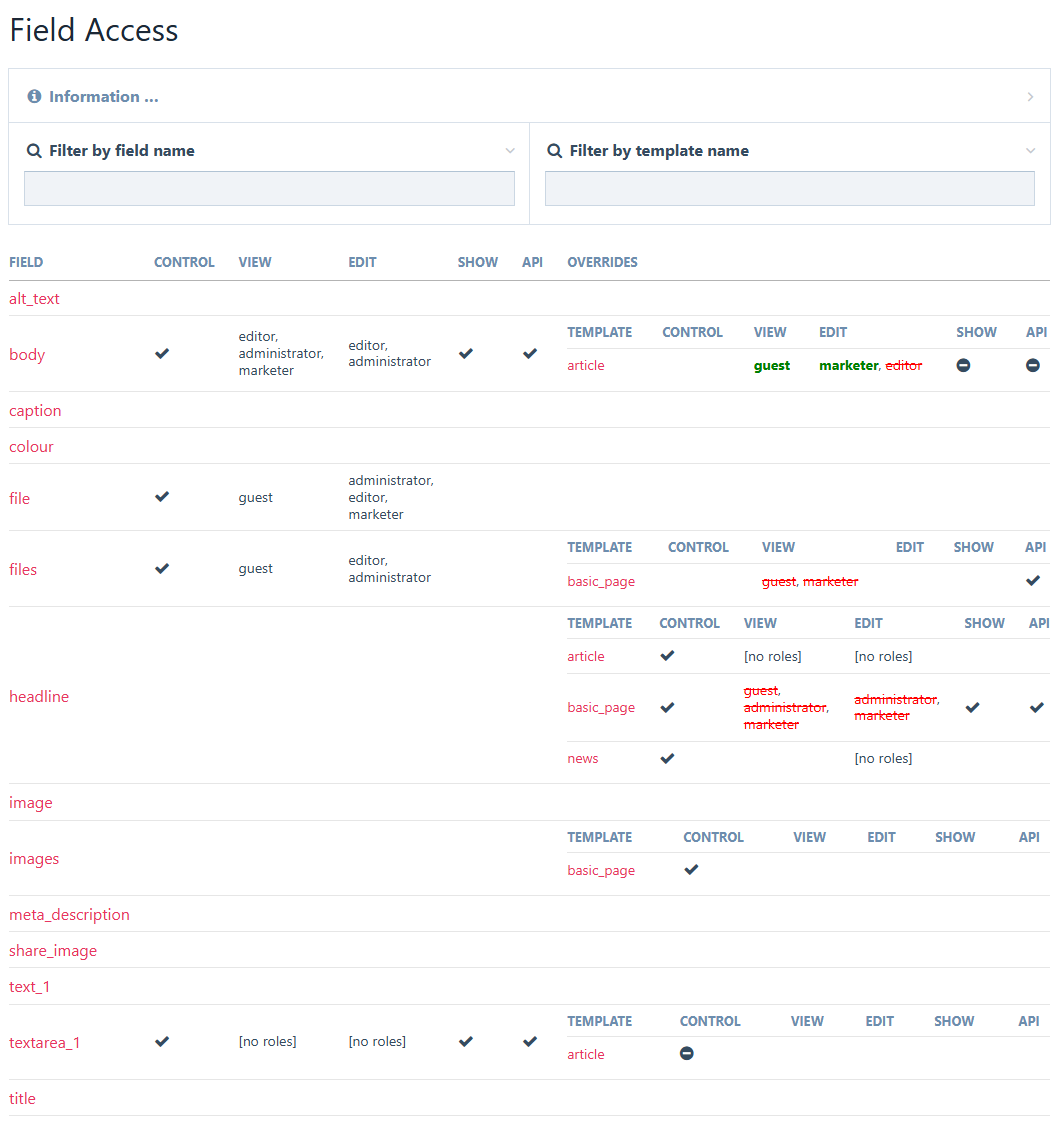Open the meta_description field link
Image resolution: width=1057 pixels, height=1125 pixels.
(69, 915)
